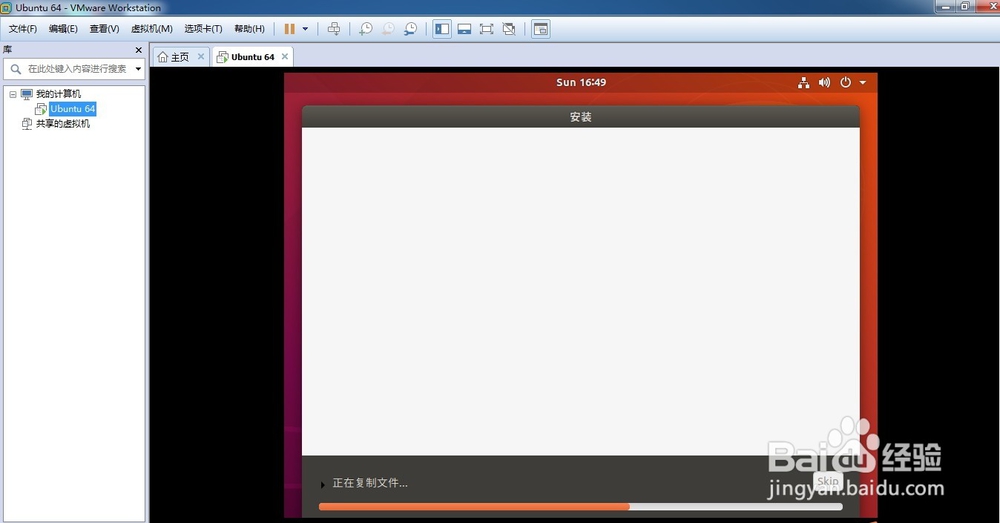Screen dimensions: 1000x523
Task: Close the 主页 tab
Action: (201, 56)
